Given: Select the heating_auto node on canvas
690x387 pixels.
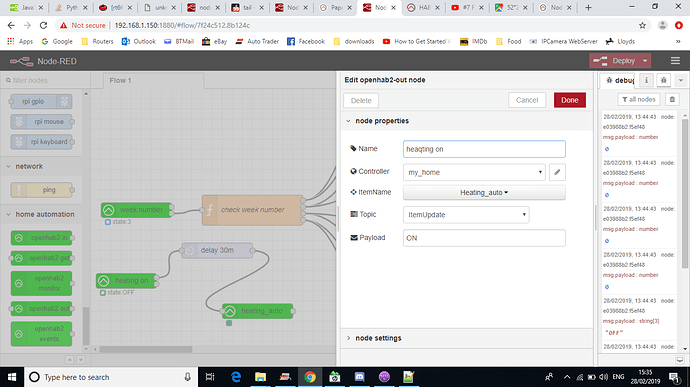Looking at the screenshot, I should [257, 311].
